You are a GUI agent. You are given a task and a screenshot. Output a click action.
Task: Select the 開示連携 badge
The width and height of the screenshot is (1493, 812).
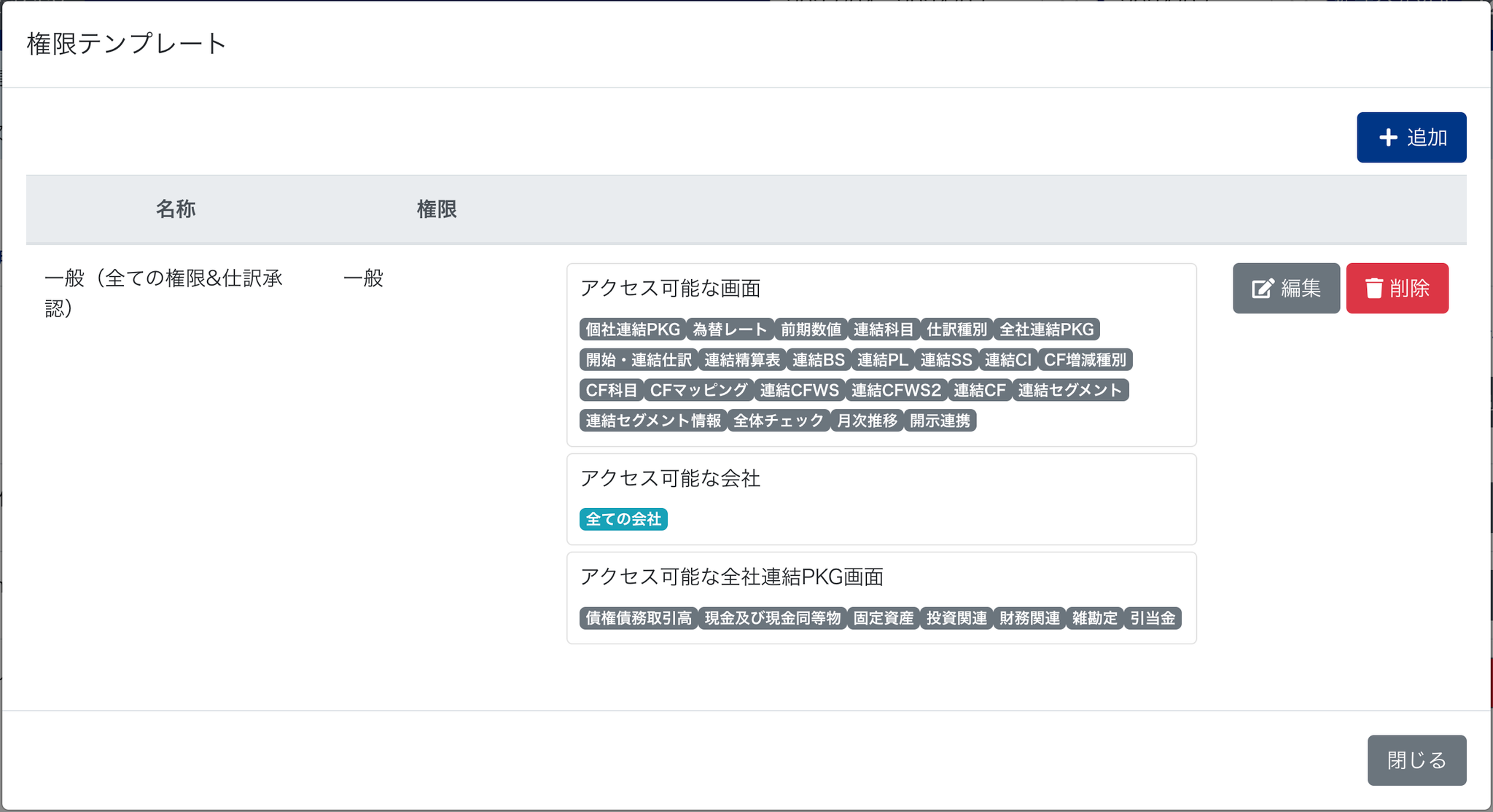pyautogui.click(x=940, y=421)
